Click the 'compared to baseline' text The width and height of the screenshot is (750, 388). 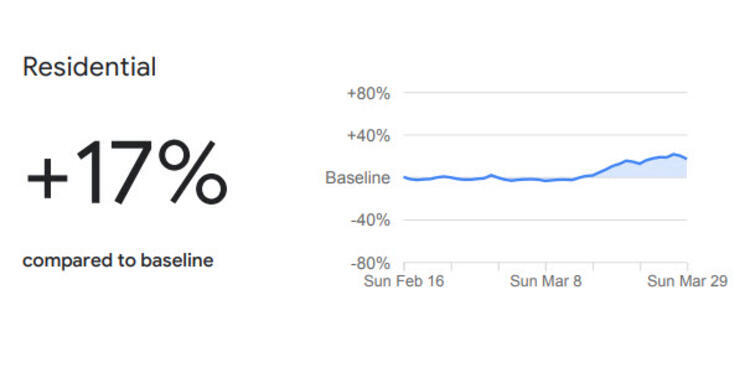[118, 261]
